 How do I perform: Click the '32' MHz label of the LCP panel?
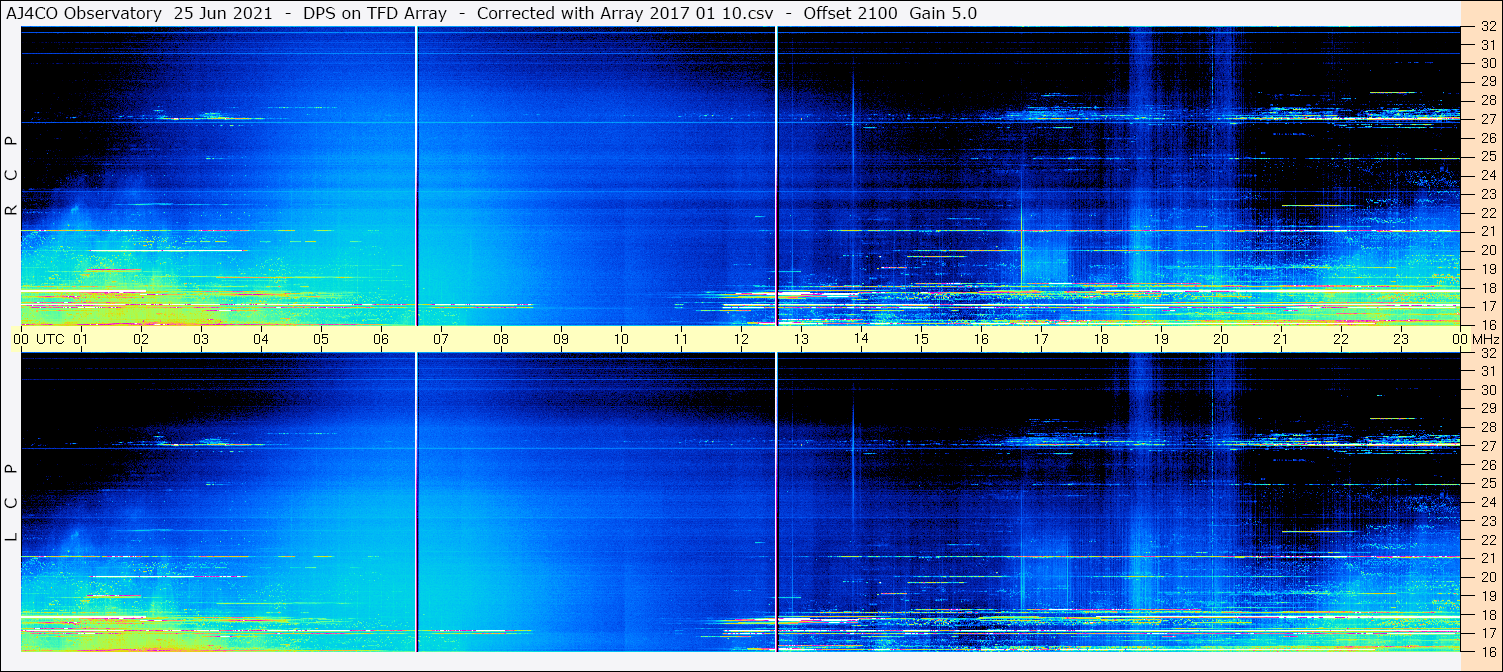[1487, 353]
